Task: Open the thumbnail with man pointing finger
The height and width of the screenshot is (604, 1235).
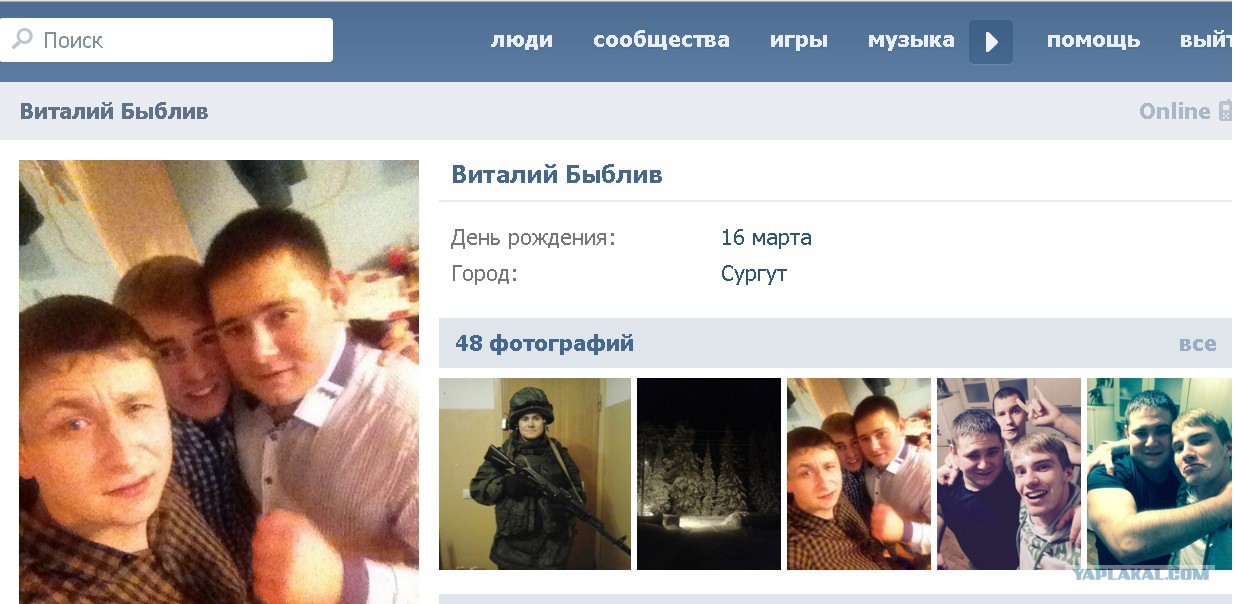Action: point(1009,474)
